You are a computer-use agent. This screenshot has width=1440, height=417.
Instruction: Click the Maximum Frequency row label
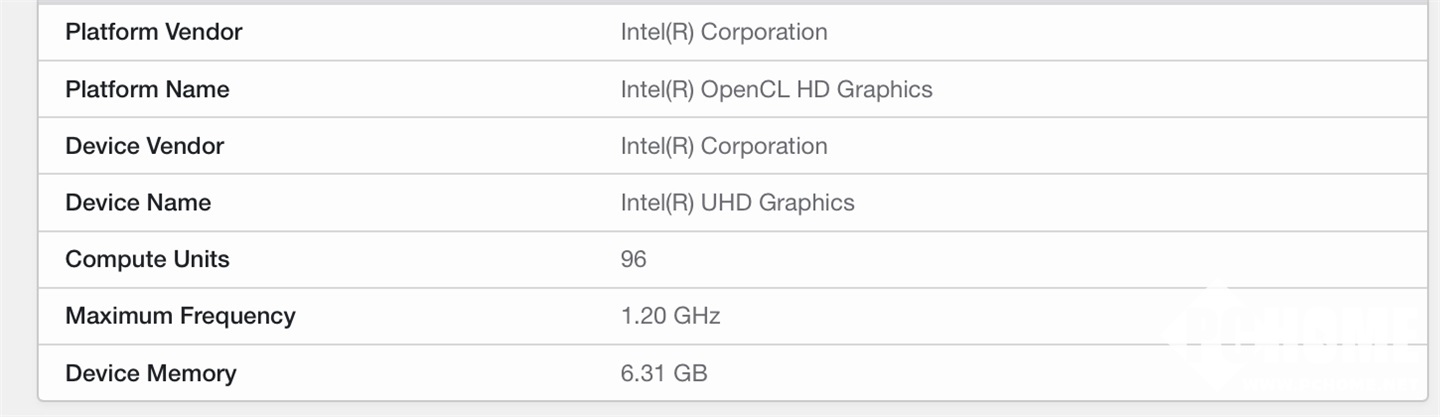tap(180, 316)
